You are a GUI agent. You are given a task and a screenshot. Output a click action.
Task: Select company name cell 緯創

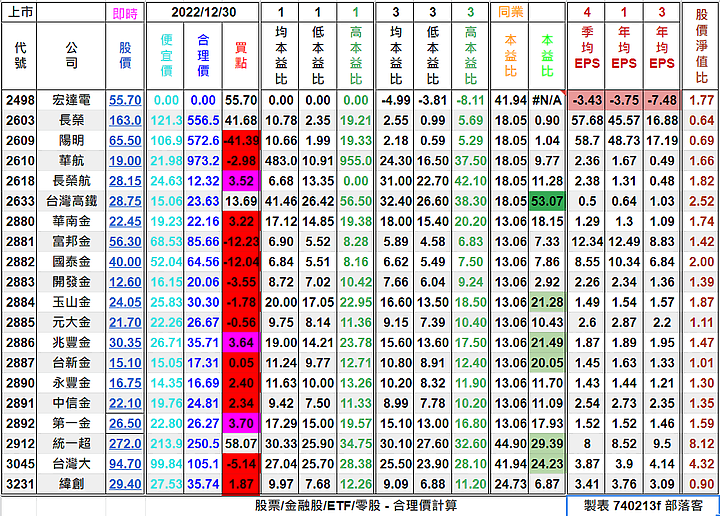pos(71,484)
